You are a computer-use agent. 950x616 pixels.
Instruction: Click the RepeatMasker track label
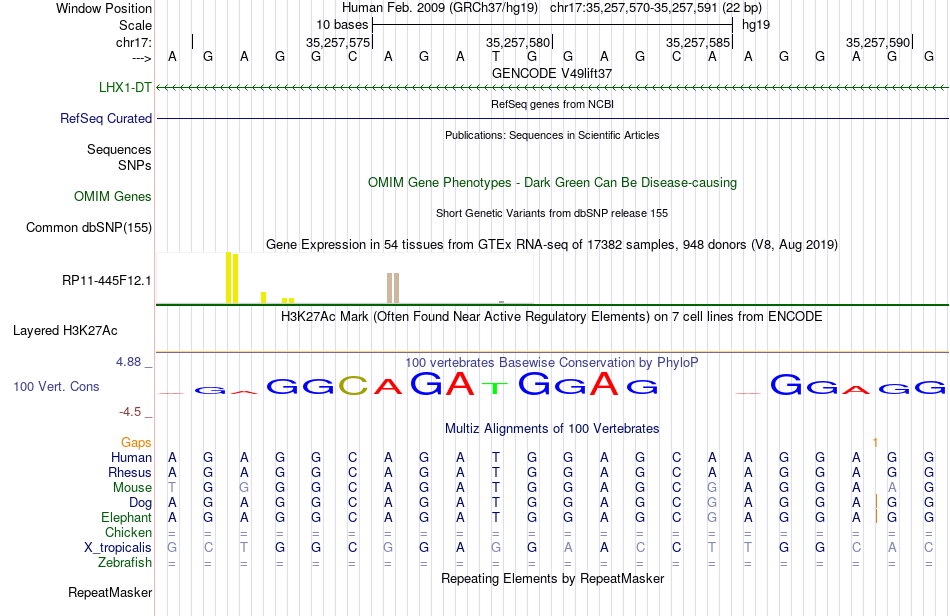click(110, 592)
